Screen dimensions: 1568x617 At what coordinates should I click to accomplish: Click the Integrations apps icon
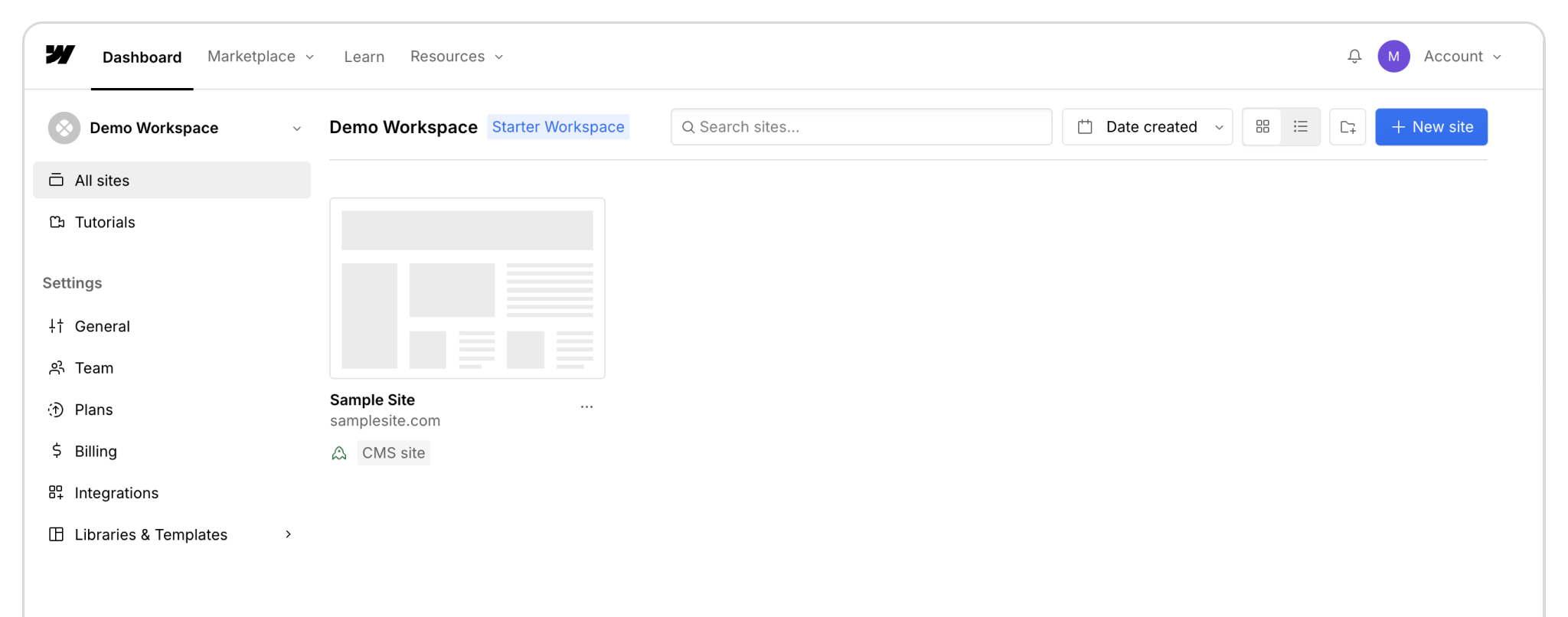[x=56, y=492]
